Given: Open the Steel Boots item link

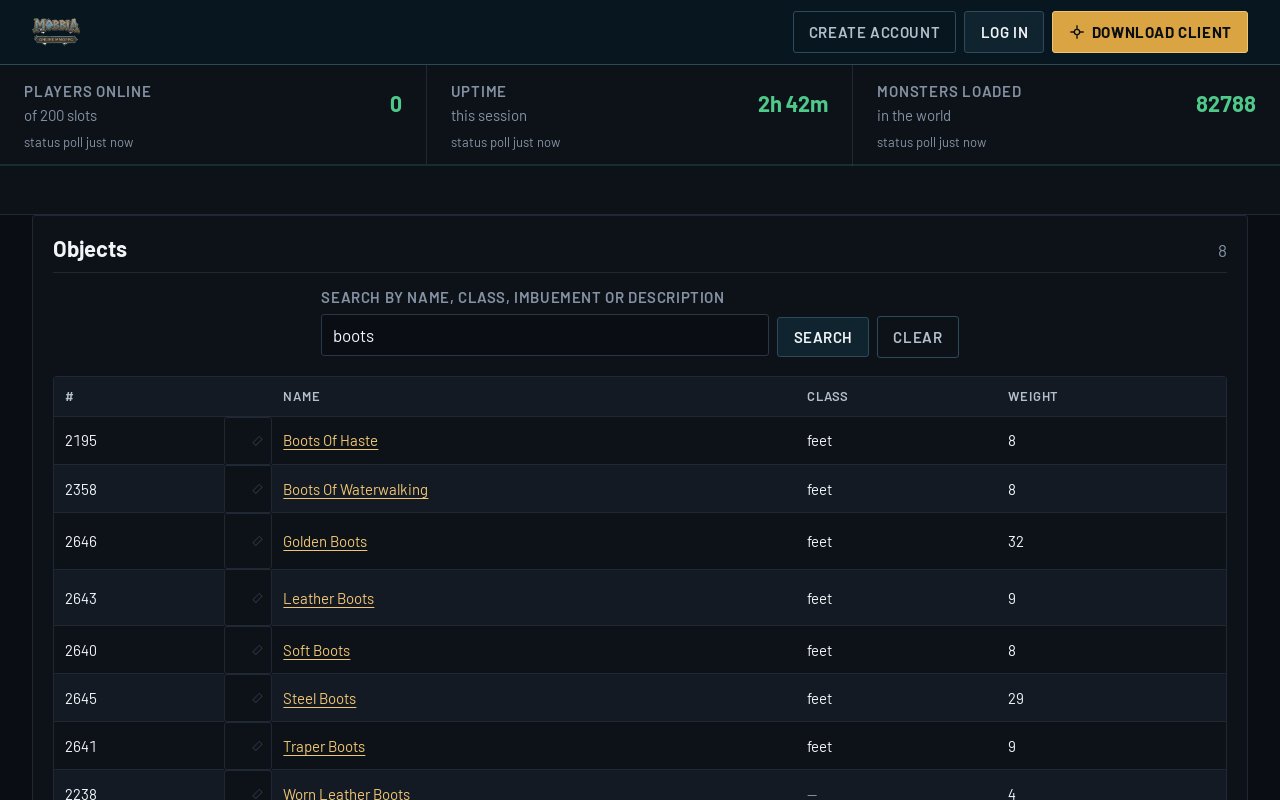Looking at the screenshot, I should pyautogui.click(x=319, y=698).
